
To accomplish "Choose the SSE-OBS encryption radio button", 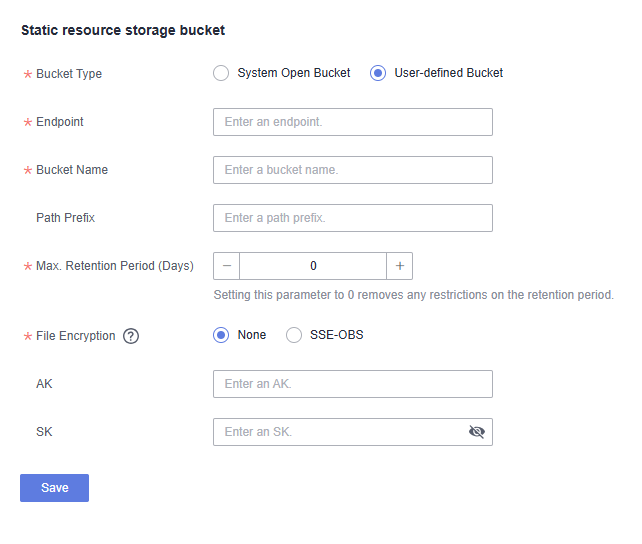I will (x=294, y=335).
